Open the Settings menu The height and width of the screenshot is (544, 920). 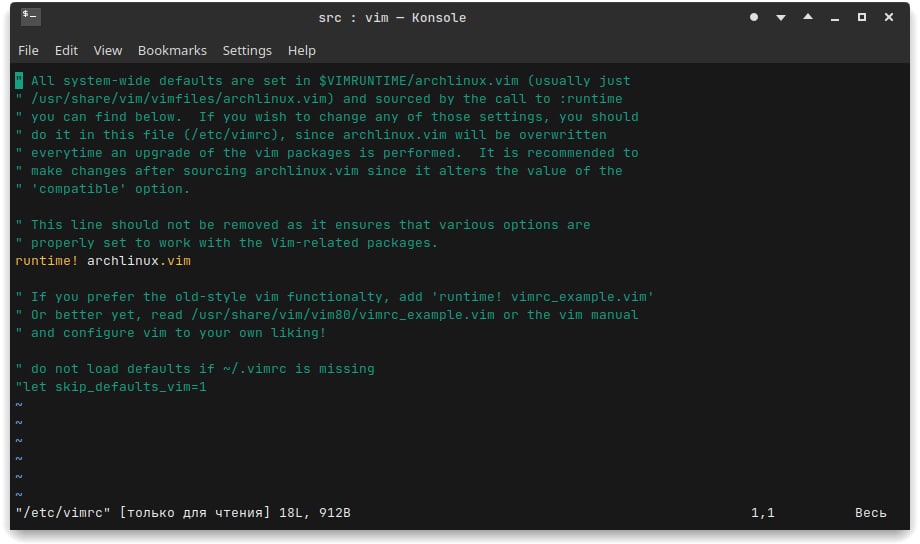(247, 50)
